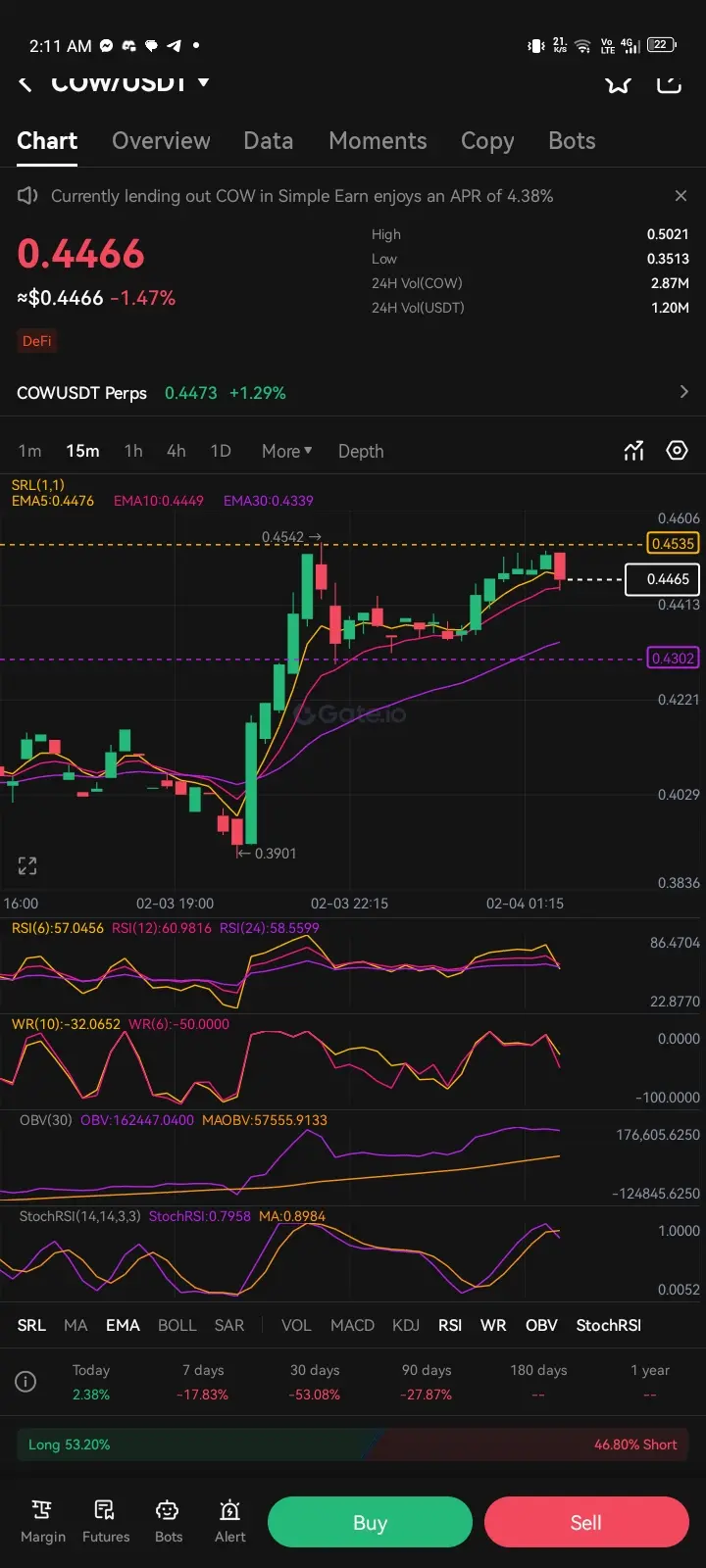This screenshot has width=706, height=1568.
Task: Go back with the arrow icon
Action: pyautogui.click(x=25, y=84)
